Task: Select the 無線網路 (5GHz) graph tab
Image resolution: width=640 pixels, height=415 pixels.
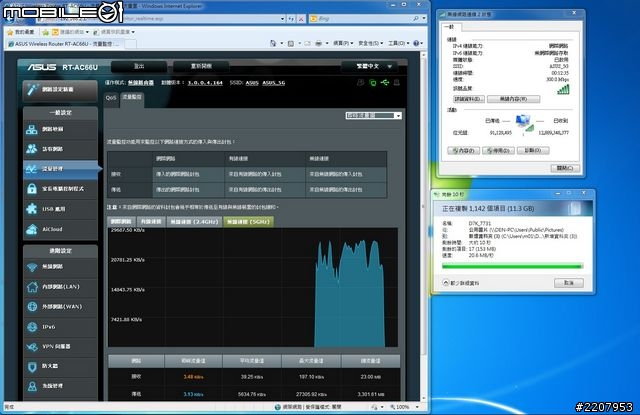Action: [x=247, y=220]
